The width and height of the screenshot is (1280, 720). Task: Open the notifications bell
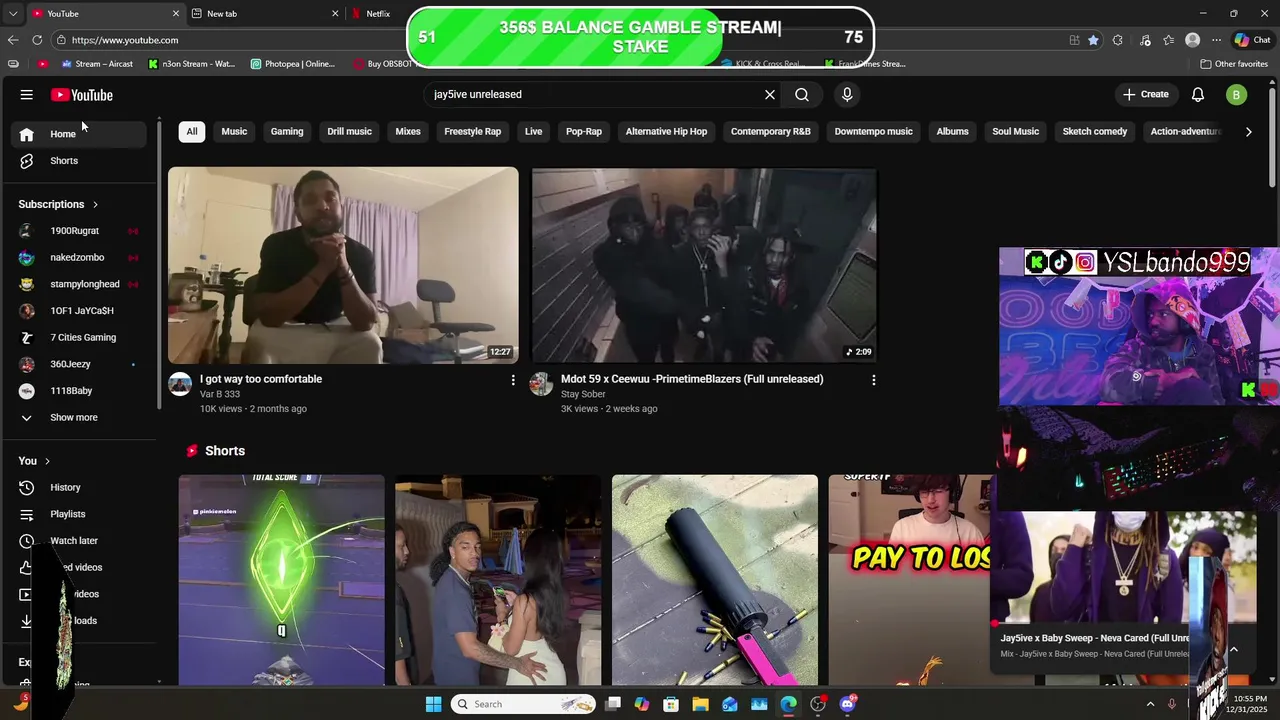[x=1198, y=95]
